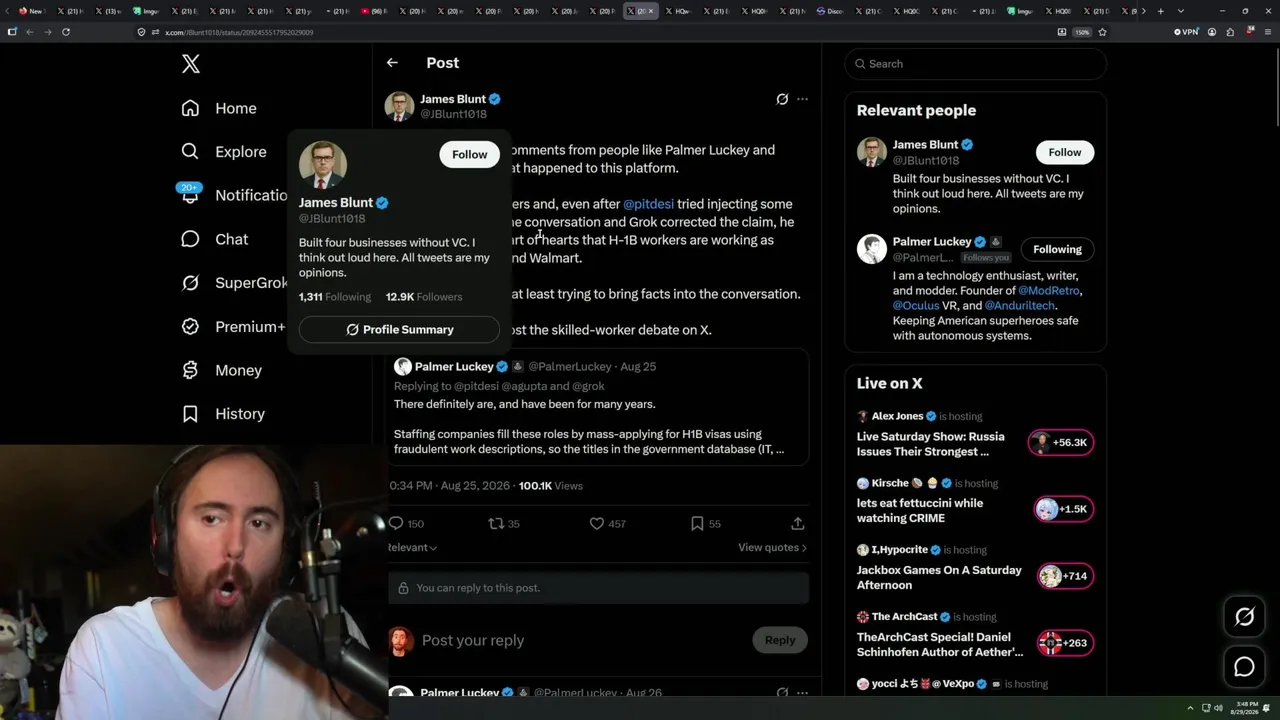
Task: Join Kirsche's live space with +1.5K
Action: (1064, 509)
